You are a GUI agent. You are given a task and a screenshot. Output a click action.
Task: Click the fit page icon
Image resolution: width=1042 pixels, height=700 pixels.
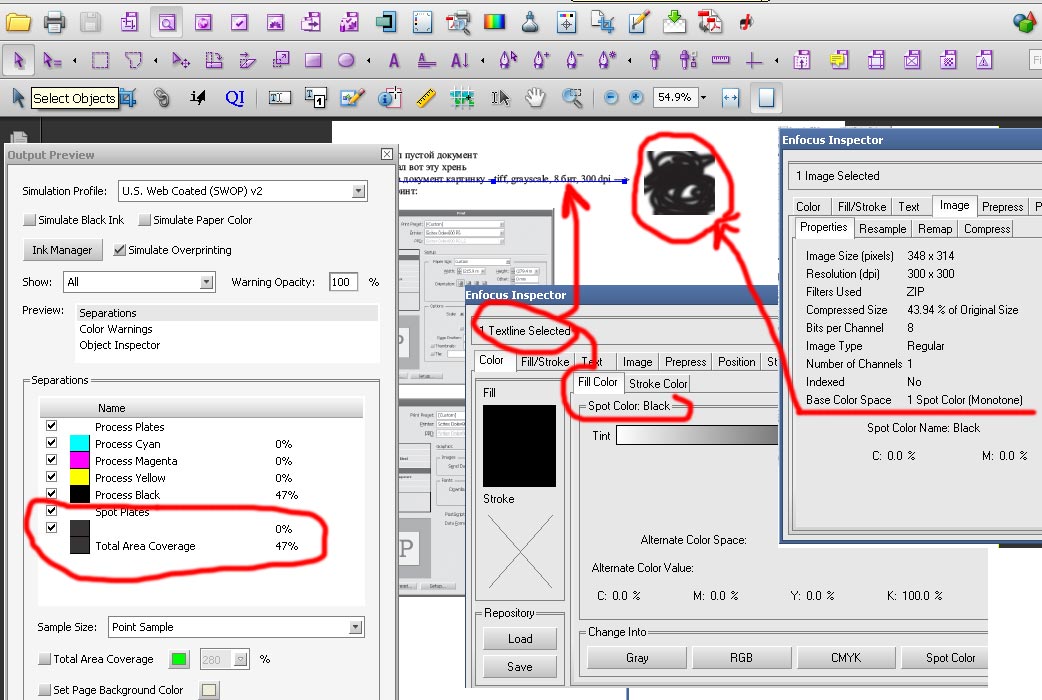[x=766, y=98]
